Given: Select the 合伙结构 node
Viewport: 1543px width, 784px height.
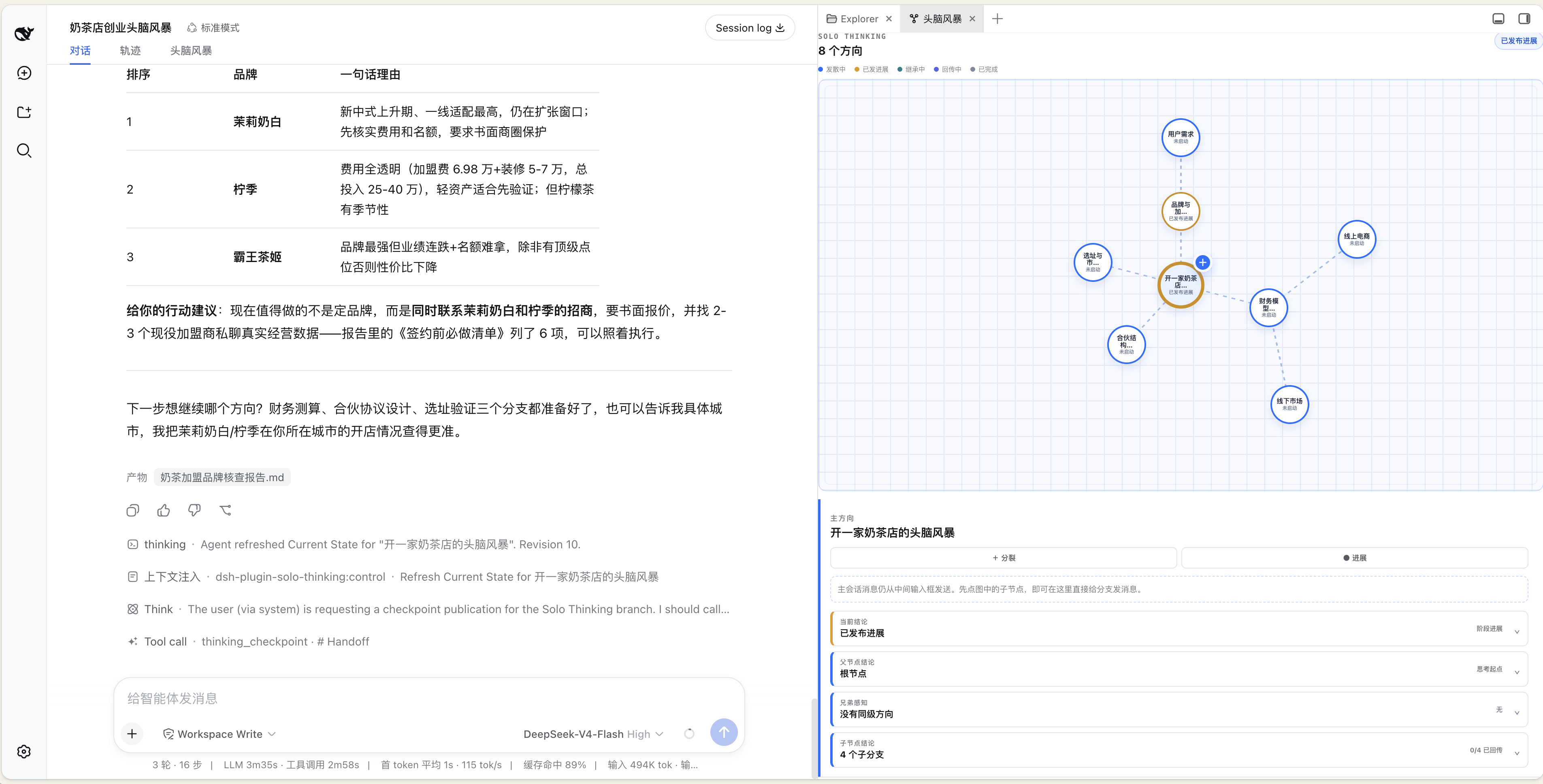Looking at the screenshot, I should pos(1126,344).
